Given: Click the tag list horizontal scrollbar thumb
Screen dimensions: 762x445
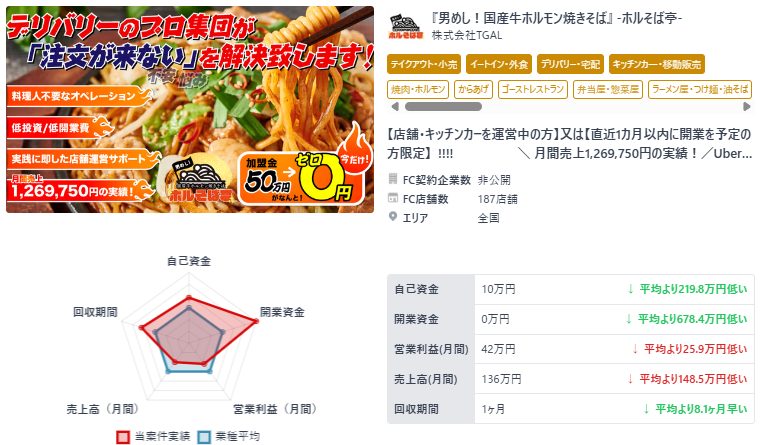Looking at the screenshot, I should tap(443, 107).
